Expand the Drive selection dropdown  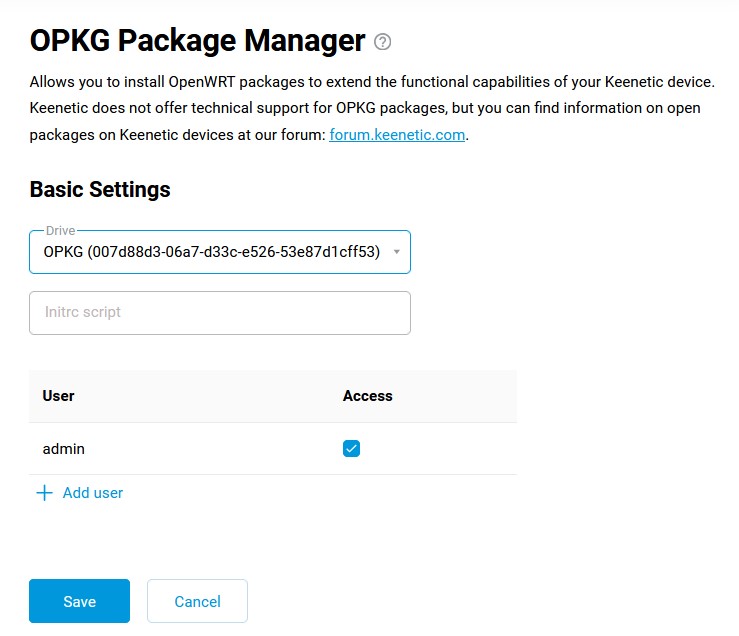click(x=220, y=252)
